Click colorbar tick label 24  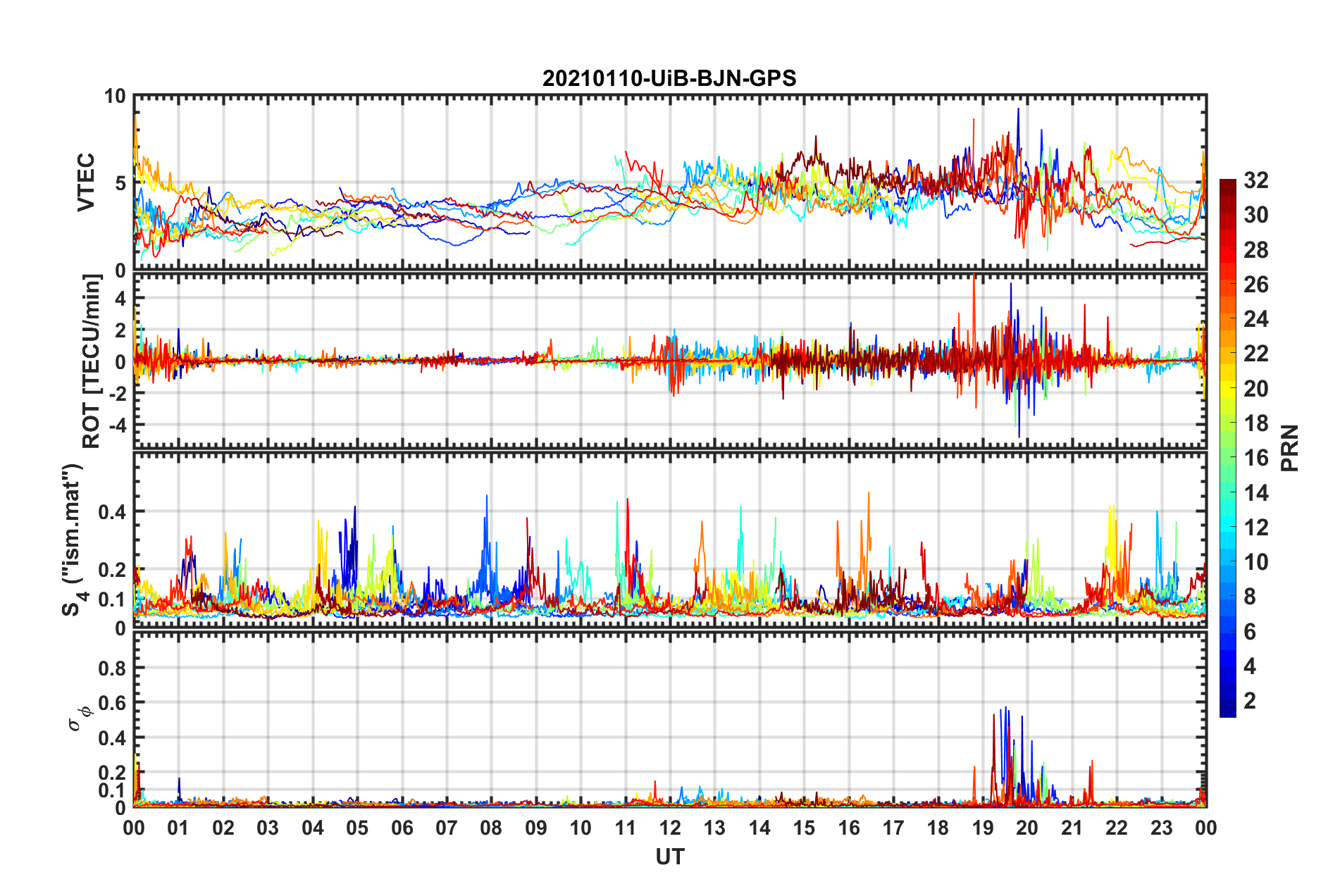1256,319
